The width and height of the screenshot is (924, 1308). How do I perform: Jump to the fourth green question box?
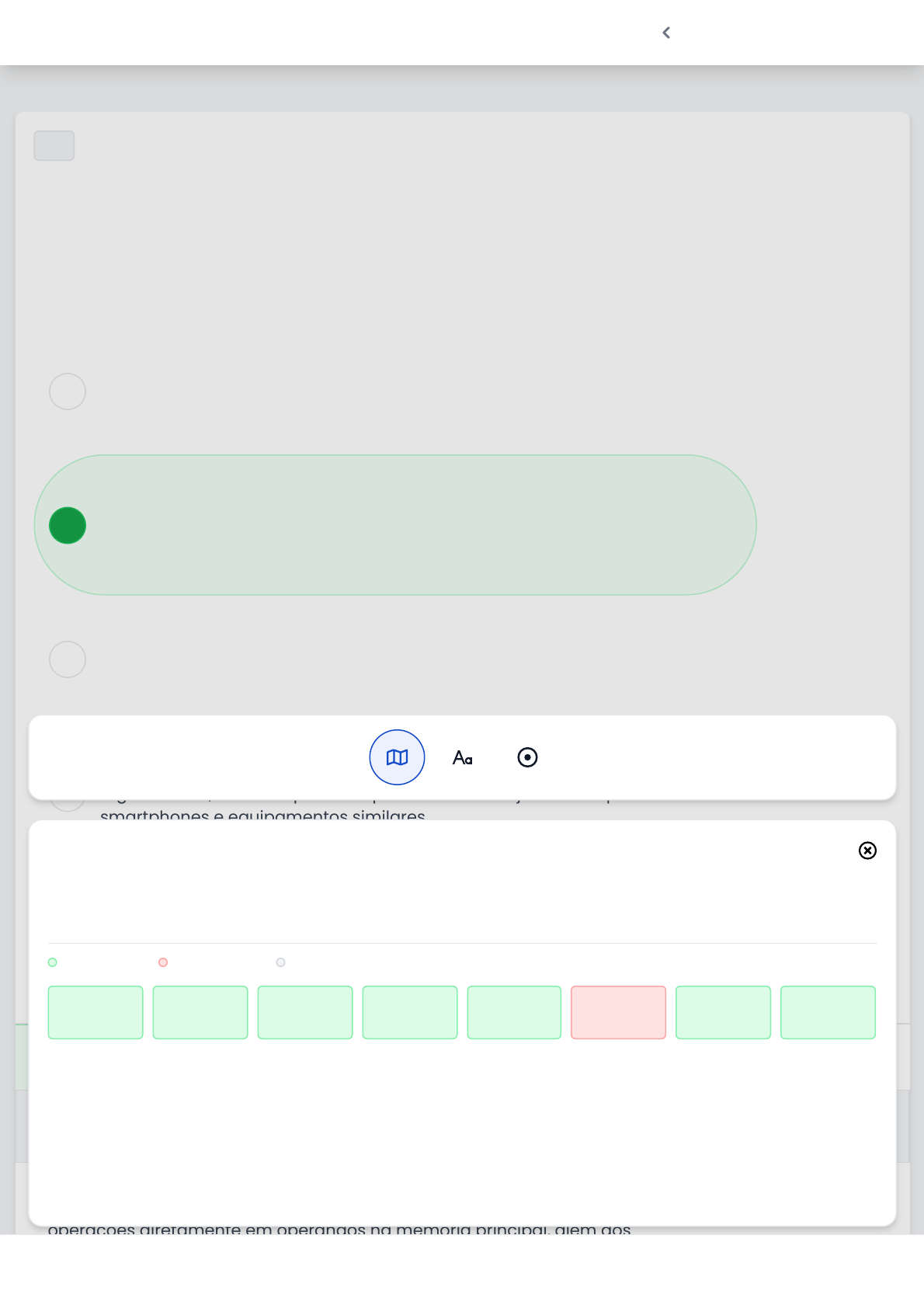click(x=410, y=1012)
